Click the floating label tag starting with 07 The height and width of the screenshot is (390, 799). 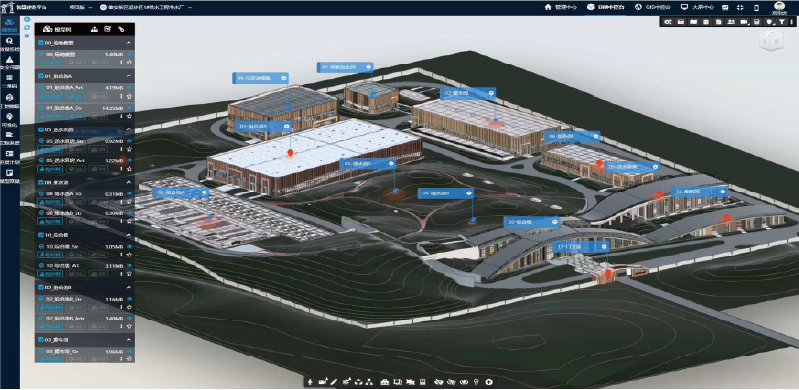click(345, 67)
